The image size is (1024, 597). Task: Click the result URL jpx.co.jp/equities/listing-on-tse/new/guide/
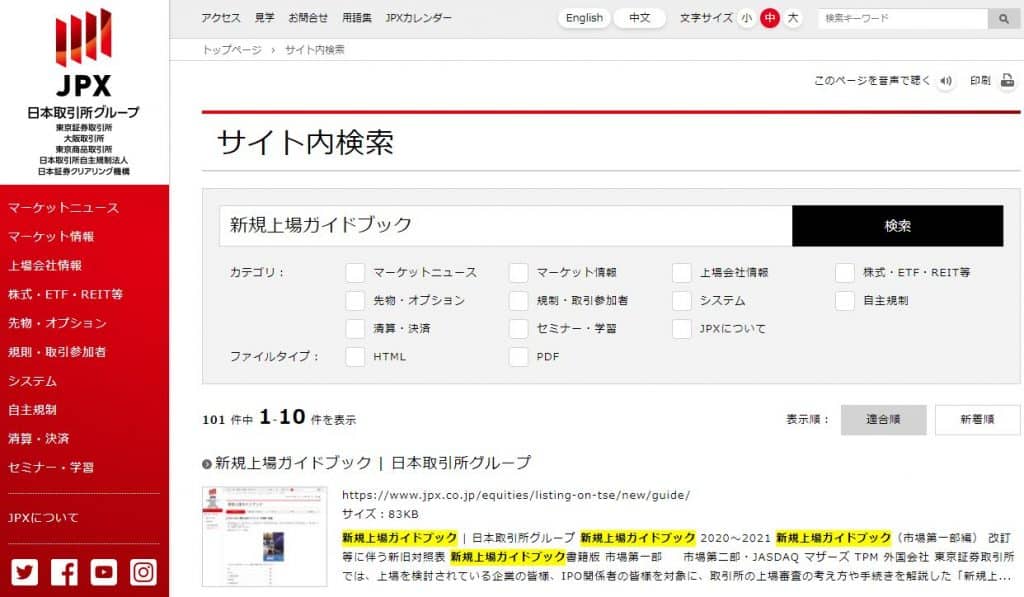(516, 495)
